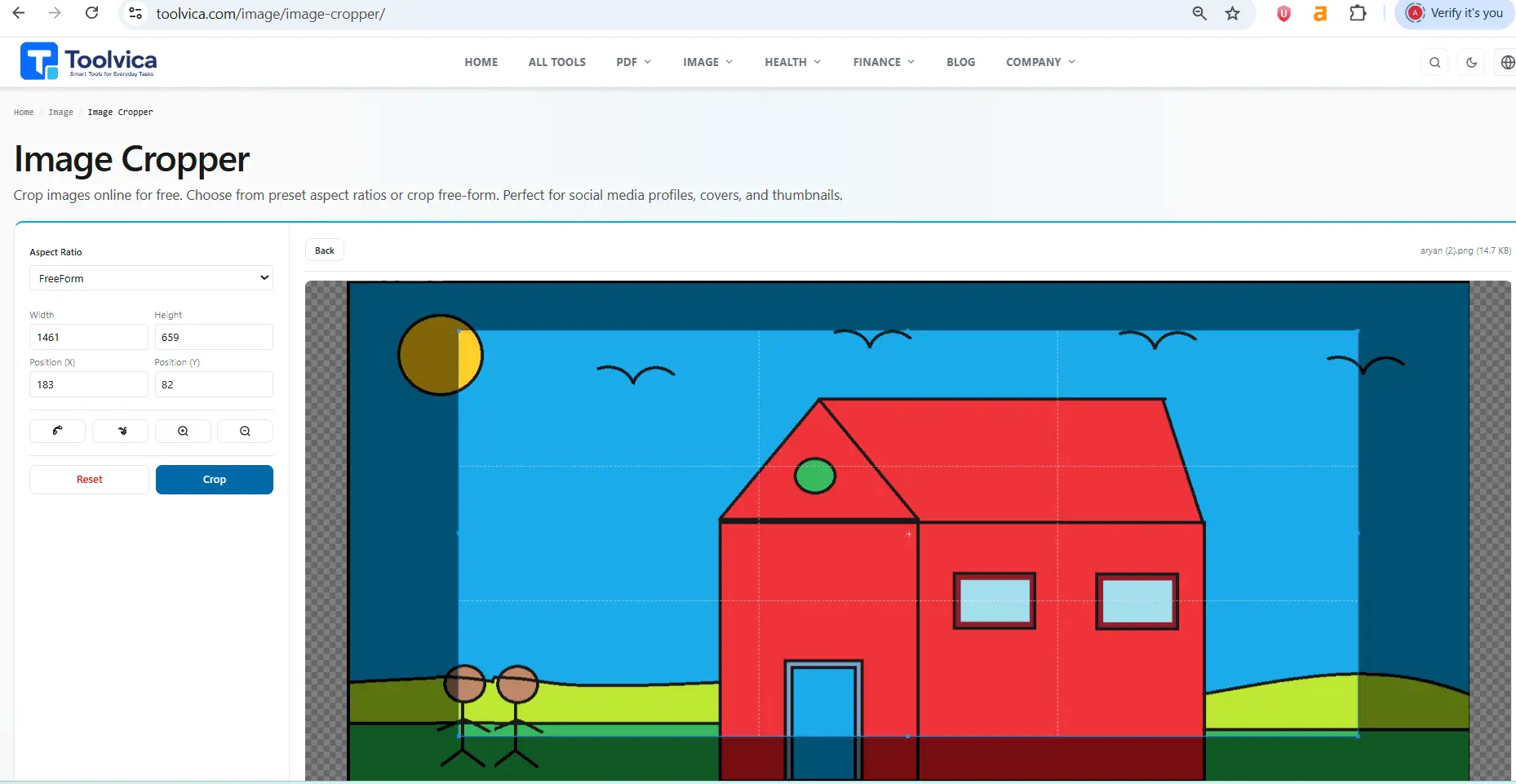Zoom in on the crop canvas
This screenshot has width=1516, height=784.
183,431
